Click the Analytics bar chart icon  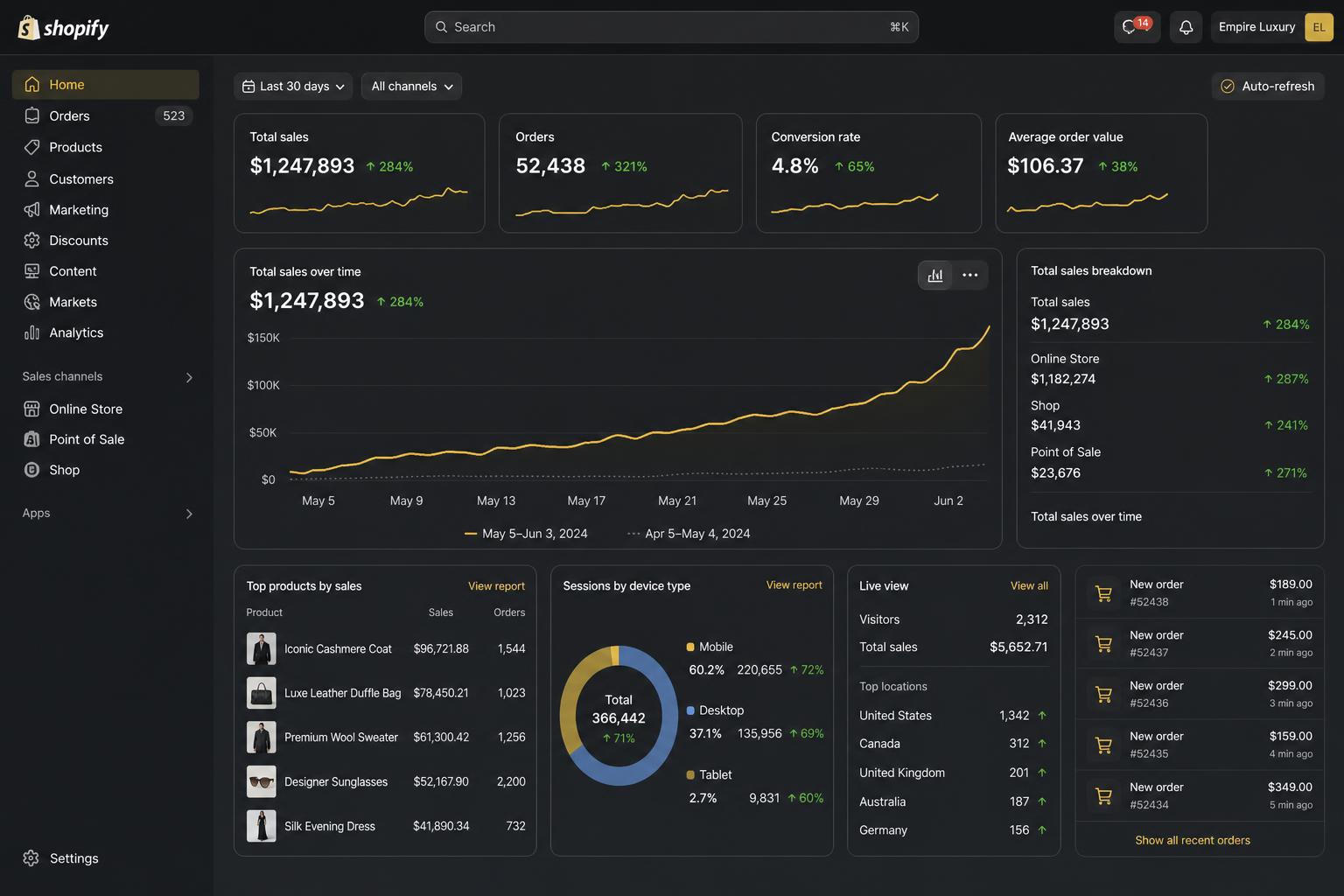point(32,332)
